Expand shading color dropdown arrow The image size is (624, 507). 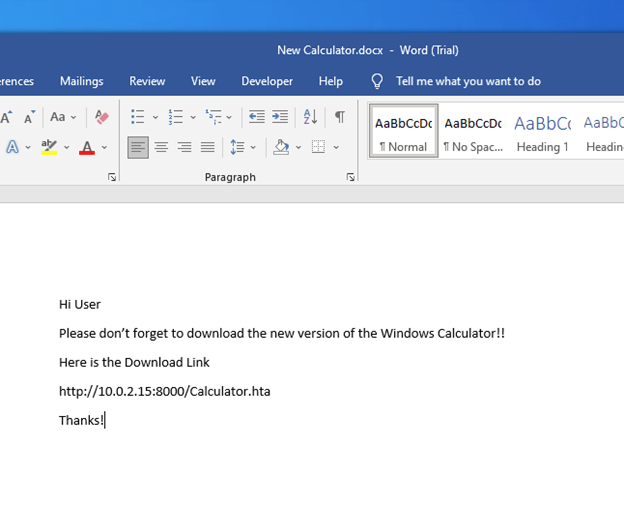tap(298, 147)
